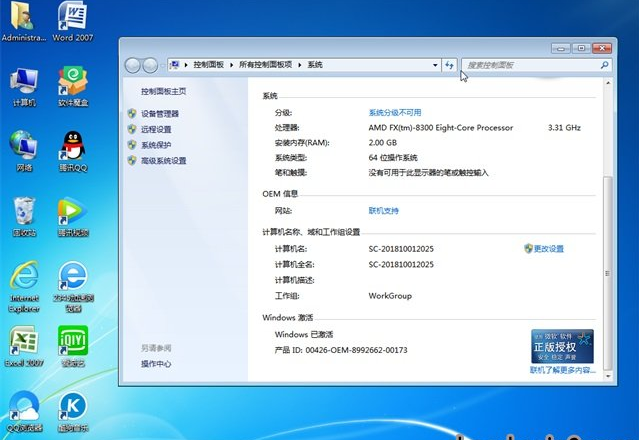The image size is (639, 440).
Task: Expand arrow after 控制面板 breadcrumb
Action: pos(231,65)
